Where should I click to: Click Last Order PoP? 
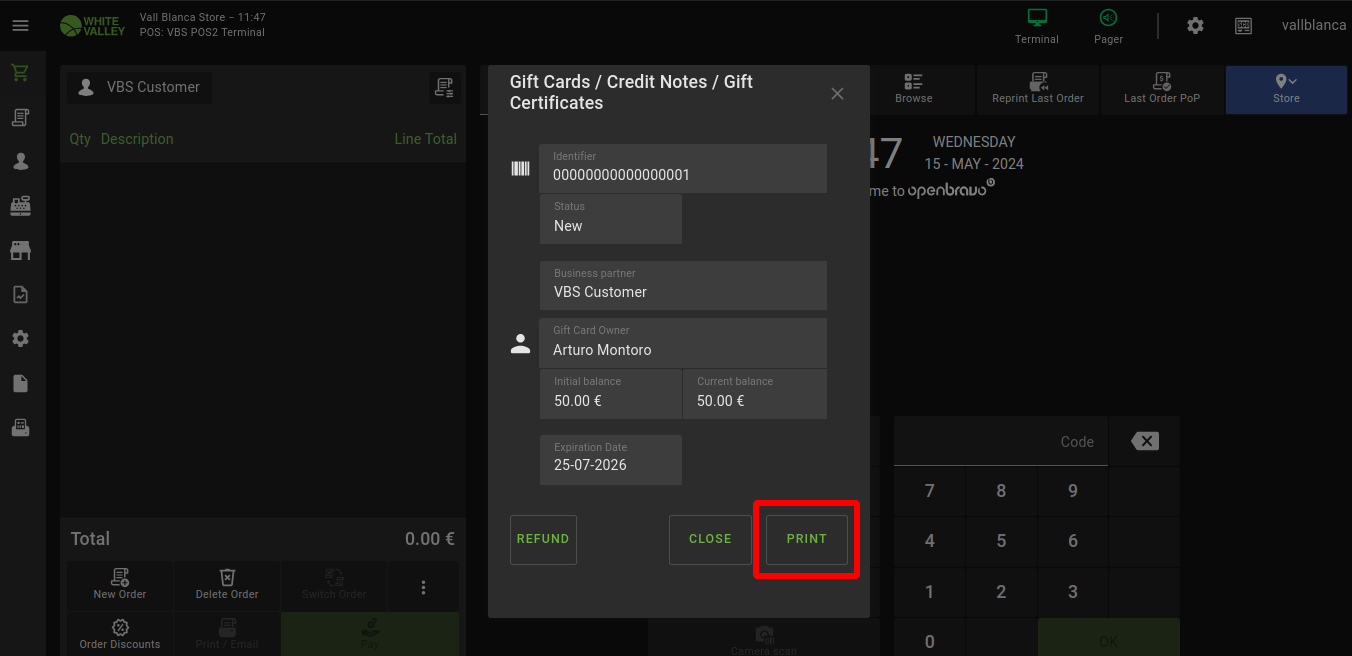1162,89
